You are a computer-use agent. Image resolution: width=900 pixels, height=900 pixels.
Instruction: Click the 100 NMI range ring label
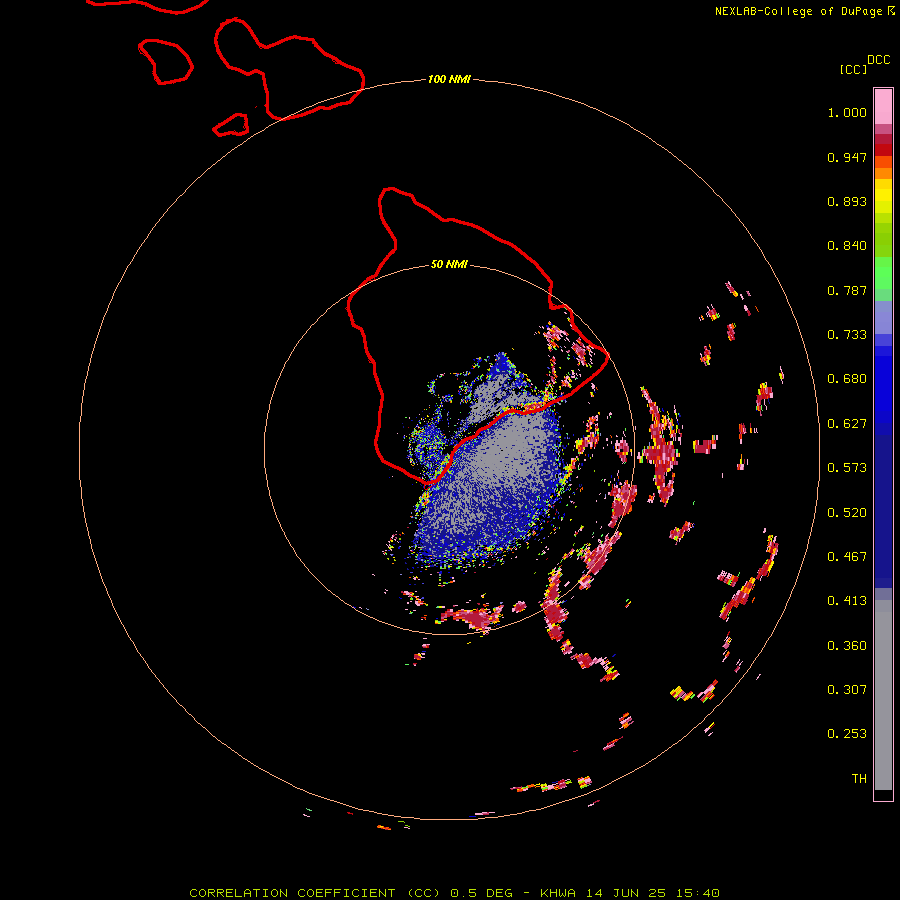(449, 79)
